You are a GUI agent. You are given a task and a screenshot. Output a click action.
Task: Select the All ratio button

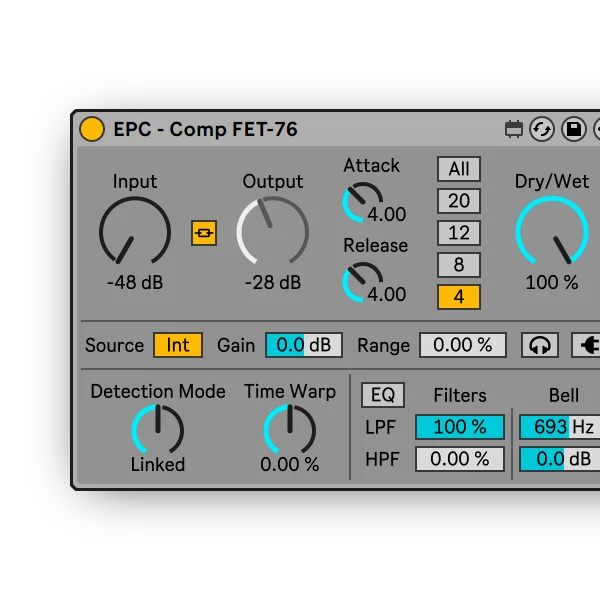459,169
